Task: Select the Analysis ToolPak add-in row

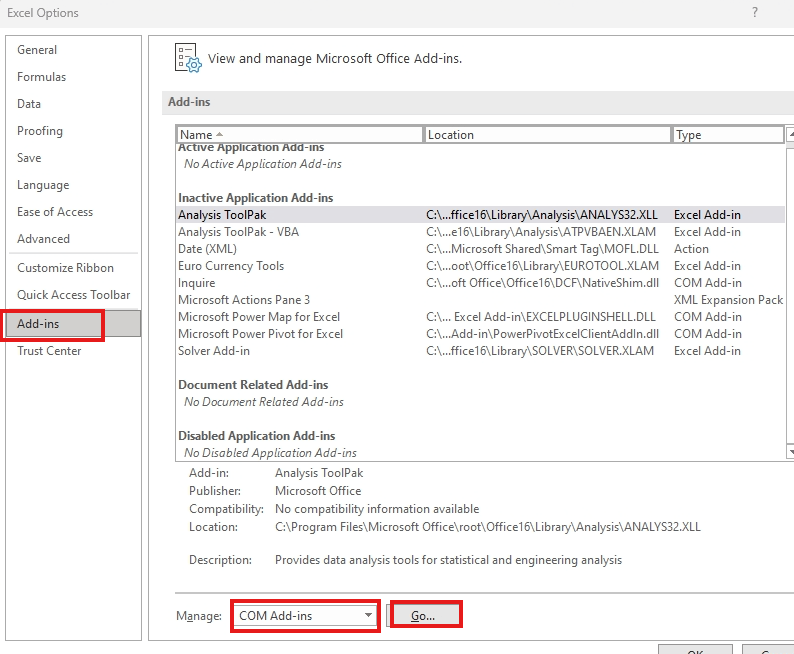Action: tap(480, 215)
